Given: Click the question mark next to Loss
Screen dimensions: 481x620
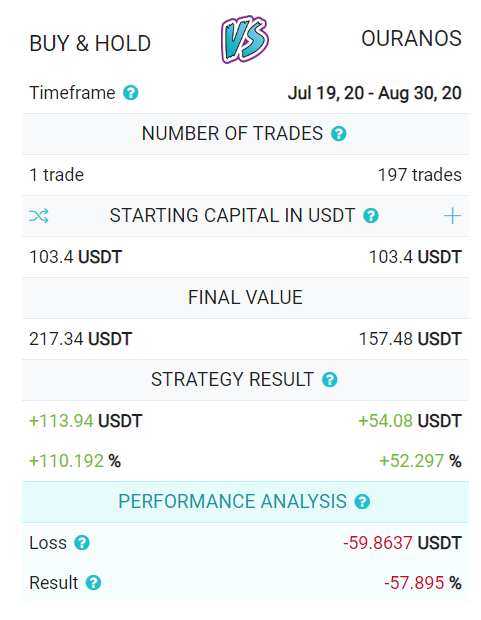Looking at the screenshot, I should [82, 543].
